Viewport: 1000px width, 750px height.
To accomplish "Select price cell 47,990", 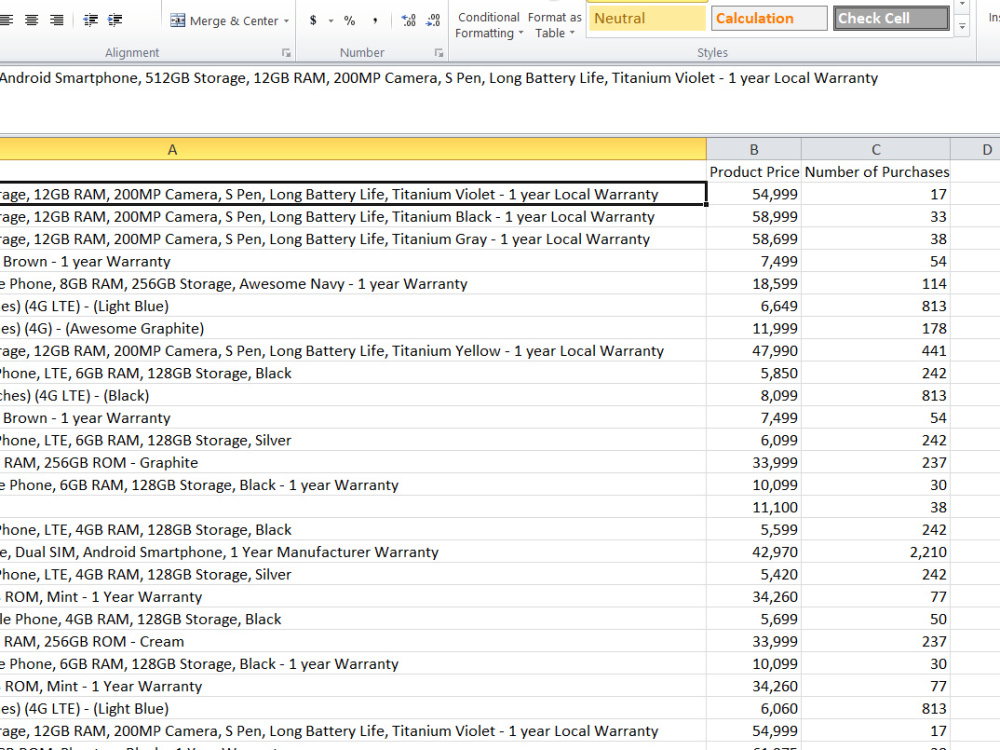I will pyautogui.click(x=754, y=351).
